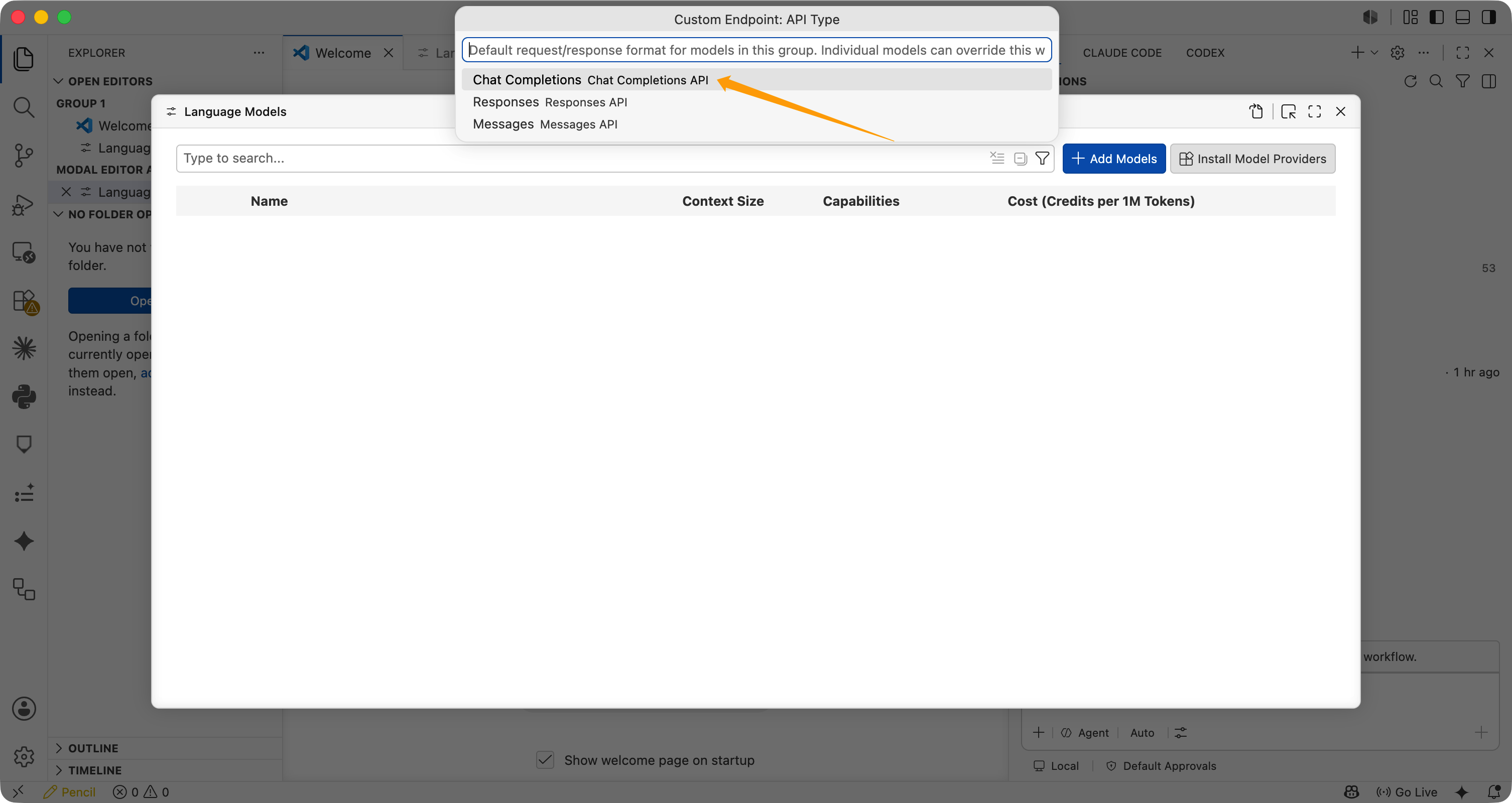1512x803 pixels.
Task: Click the Pencil status bar item
Action: point(69,792)
